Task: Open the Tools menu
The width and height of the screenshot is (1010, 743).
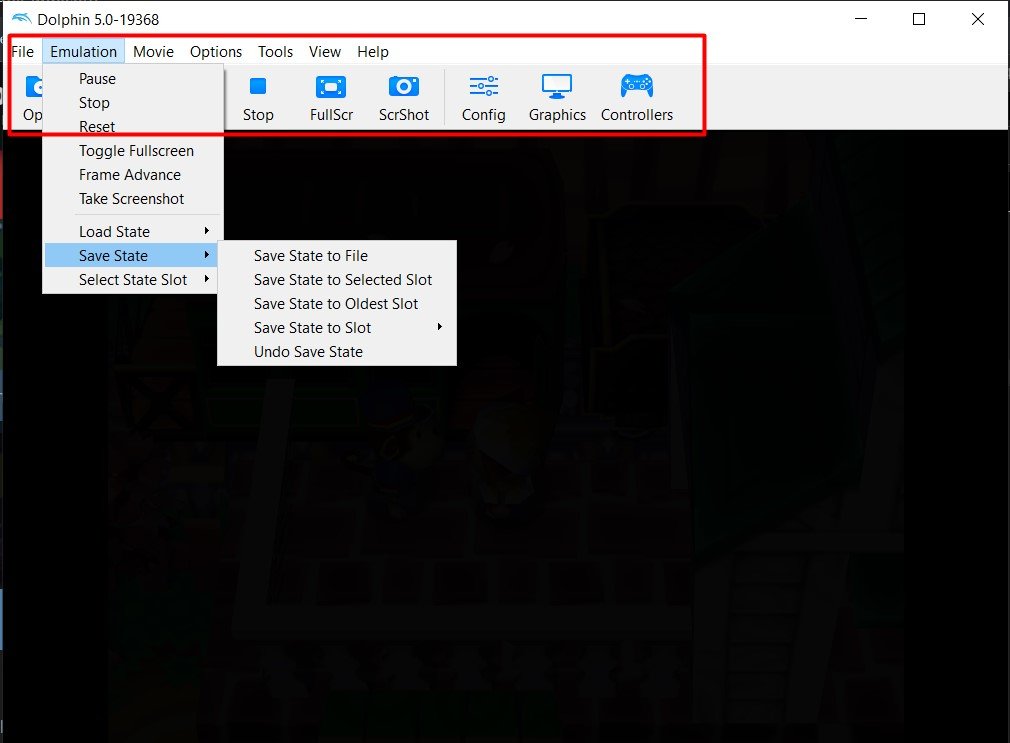Action: coord(276,52)
